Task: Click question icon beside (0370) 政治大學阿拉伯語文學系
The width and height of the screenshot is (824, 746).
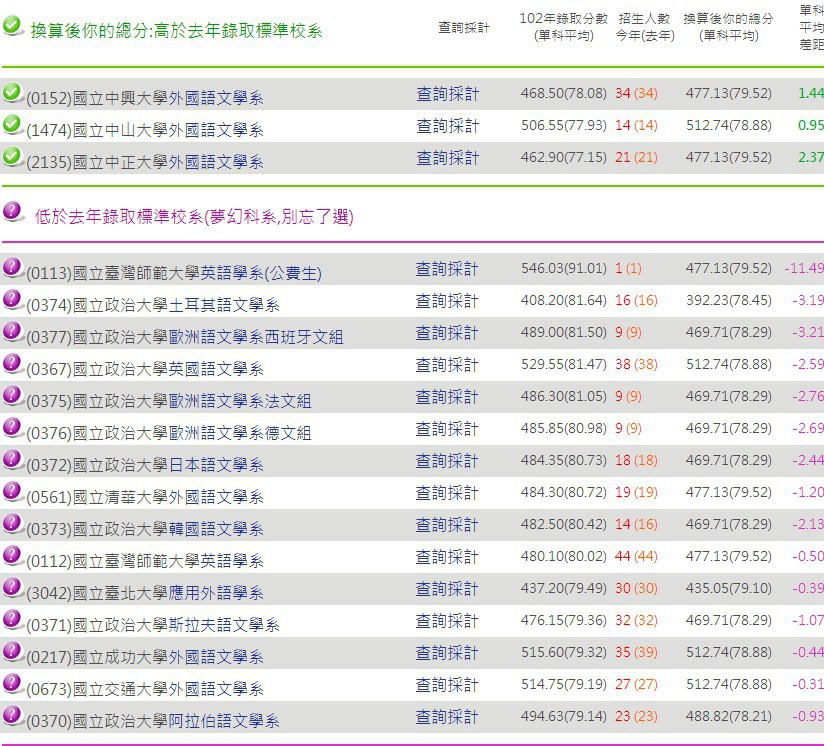Action: pyautogui.click(x=12, y=717)
